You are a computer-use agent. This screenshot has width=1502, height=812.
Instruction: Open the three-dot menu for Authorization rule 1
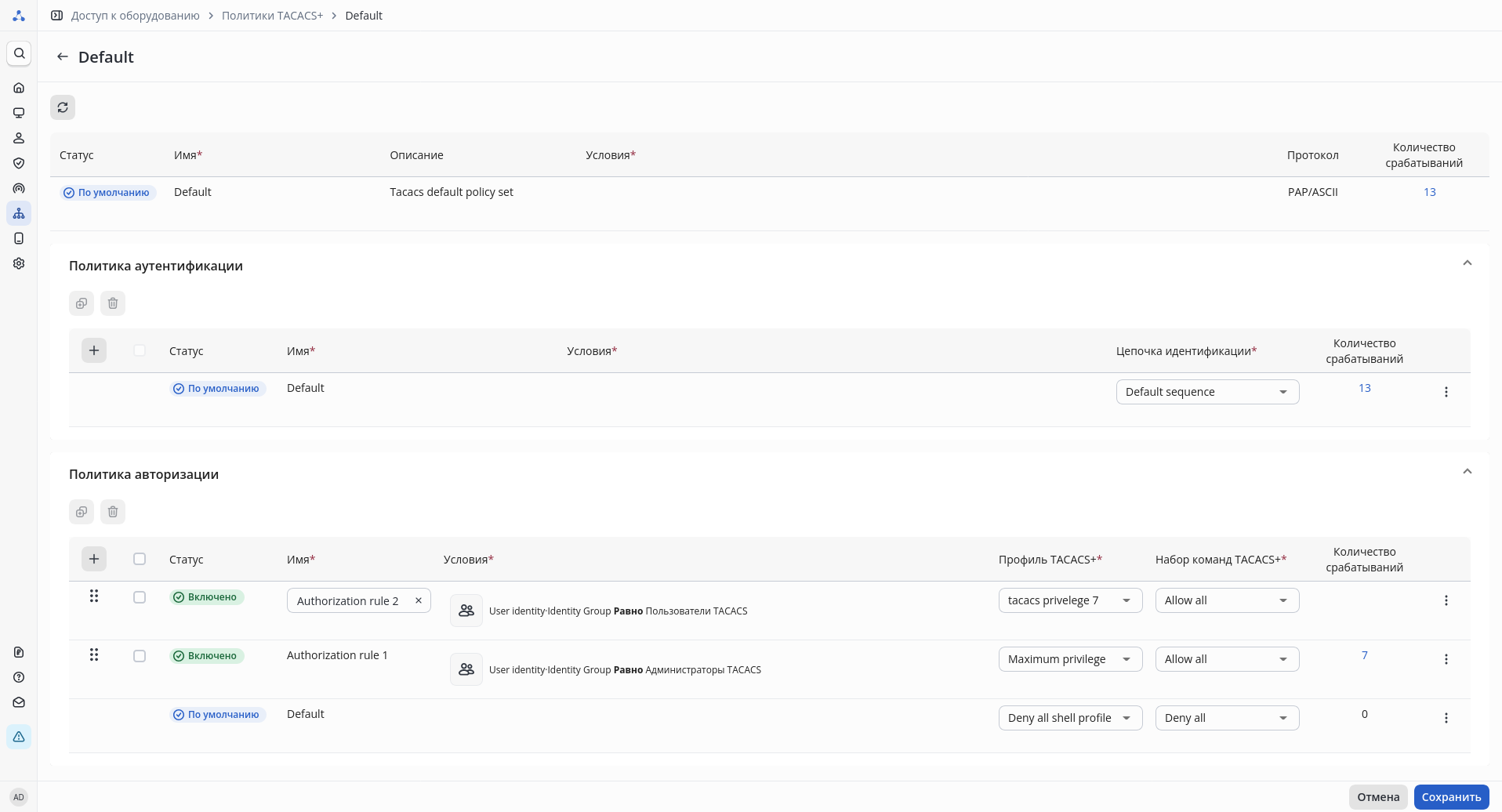(x=1446, y=659)
